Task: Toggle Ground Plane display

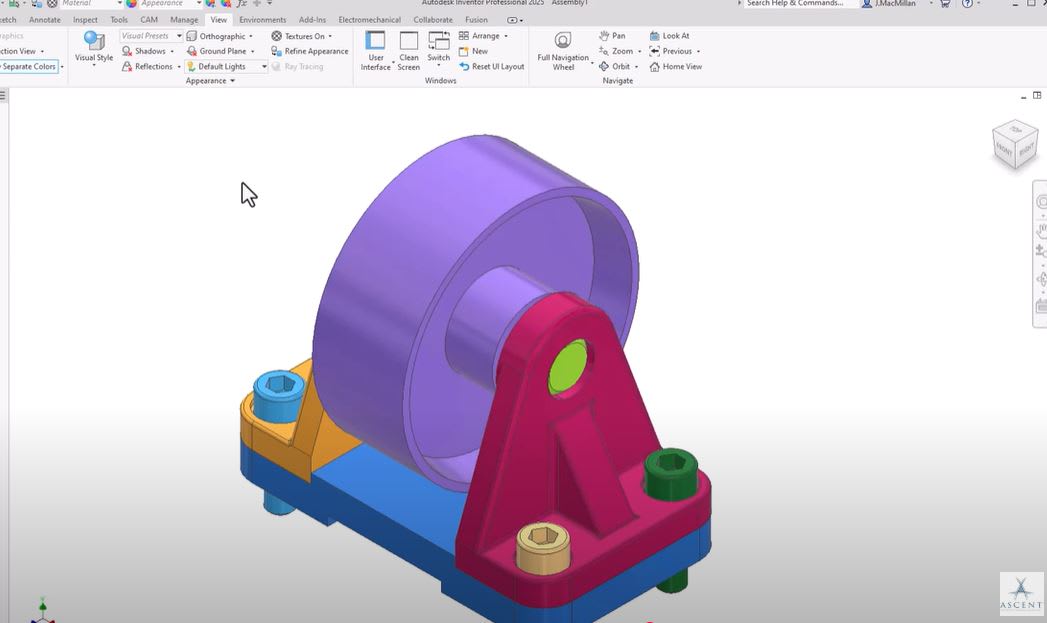Action: pyautogui.click(x=216, y=51)
